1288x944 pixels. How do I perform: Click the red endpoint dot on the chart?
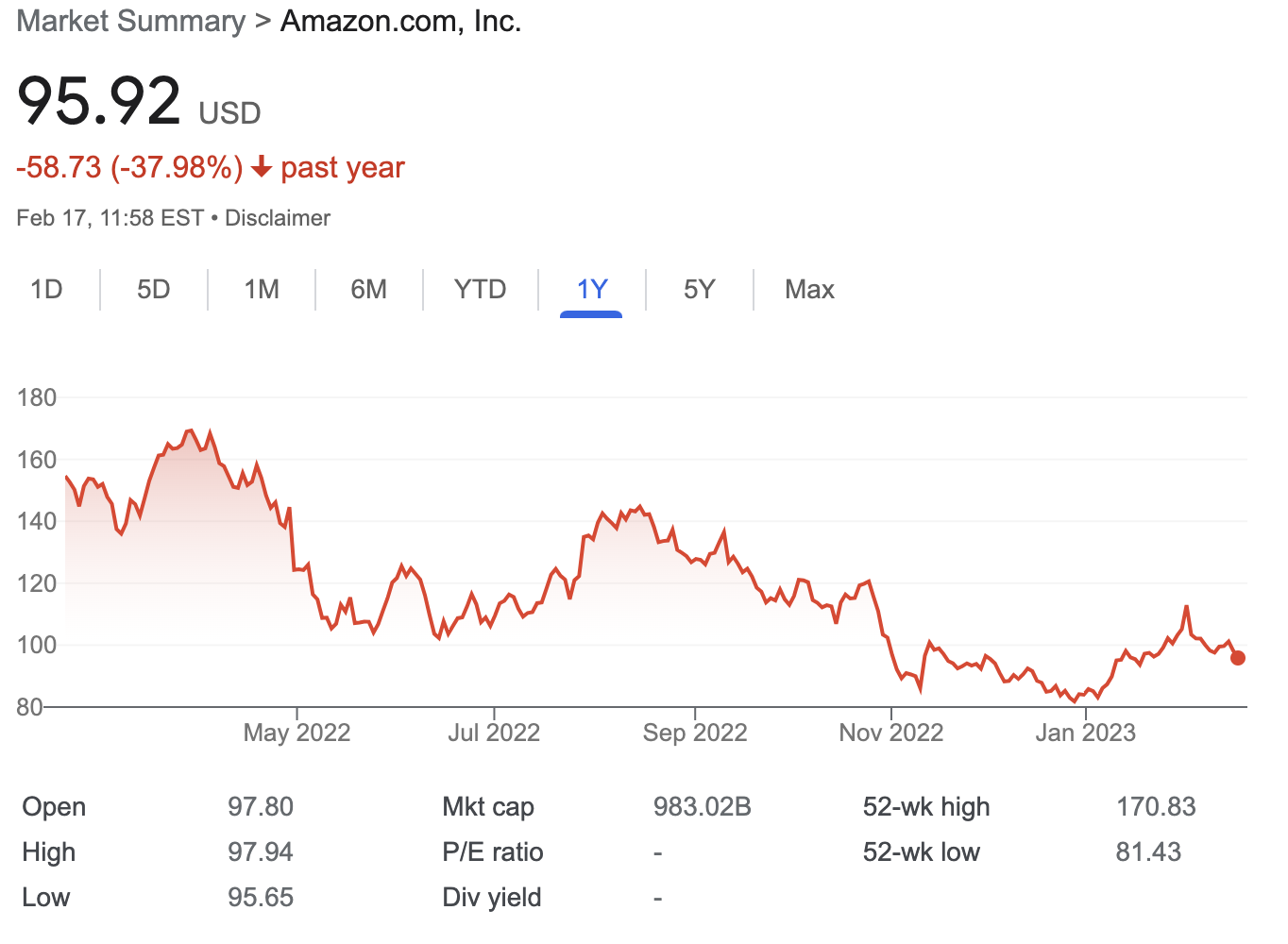pos(1237,658)
